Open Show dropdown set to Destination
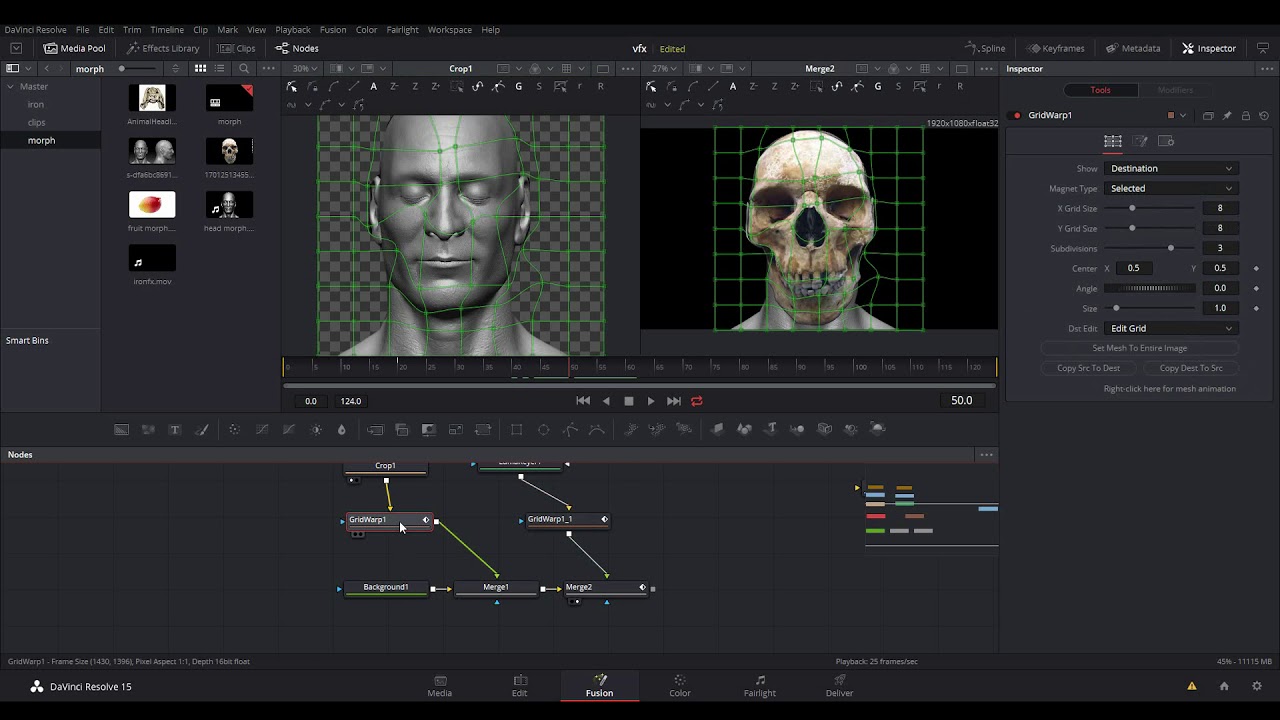Screen dimensions: 1280x720 [1171, 168]
